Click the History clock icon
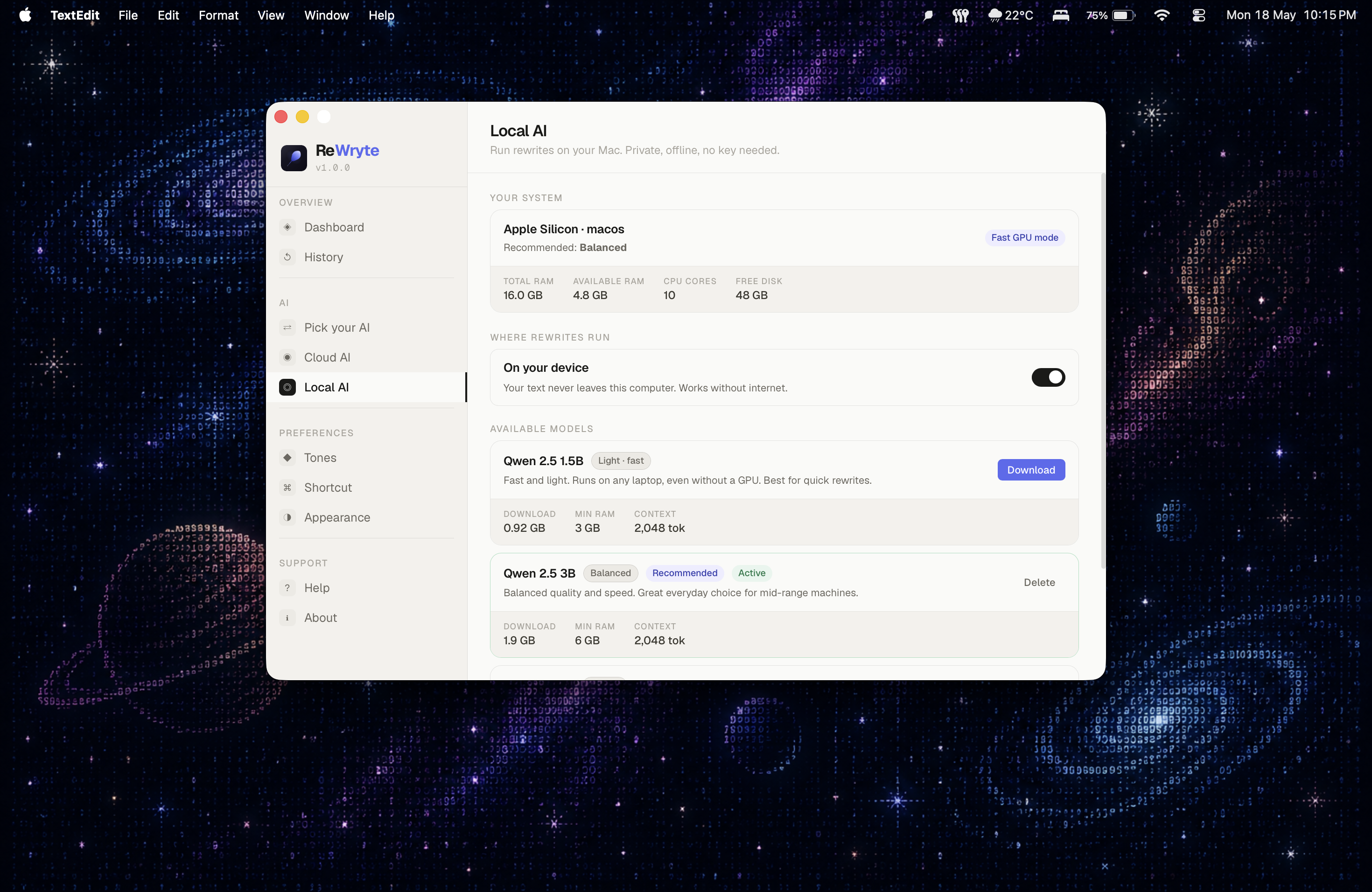The width and height of the screenshot is (1372, 892). click(287, 257)
